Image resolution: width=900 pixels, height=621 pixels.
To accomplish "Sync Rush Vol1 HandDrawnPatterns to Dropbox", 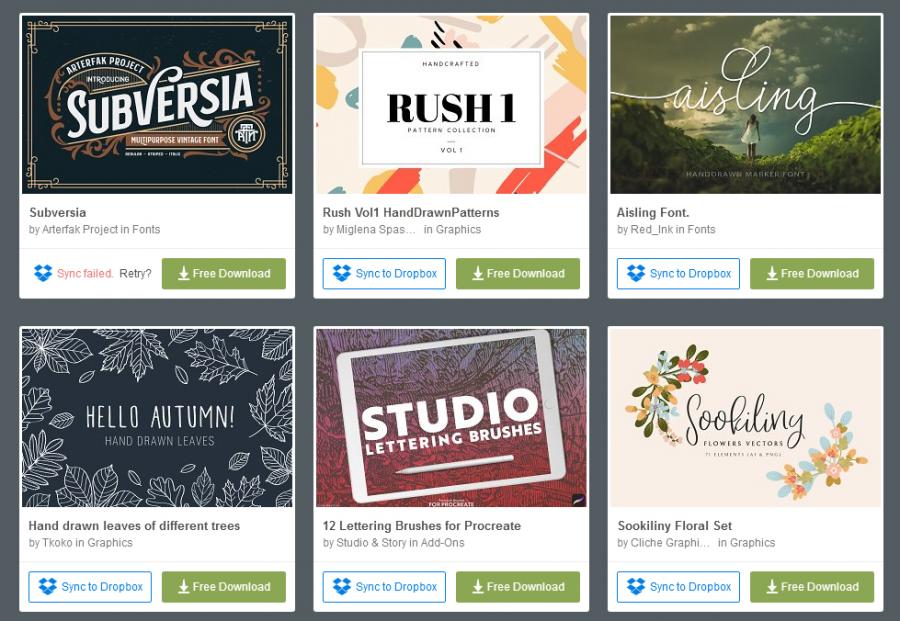I will (x=384, y=274).
